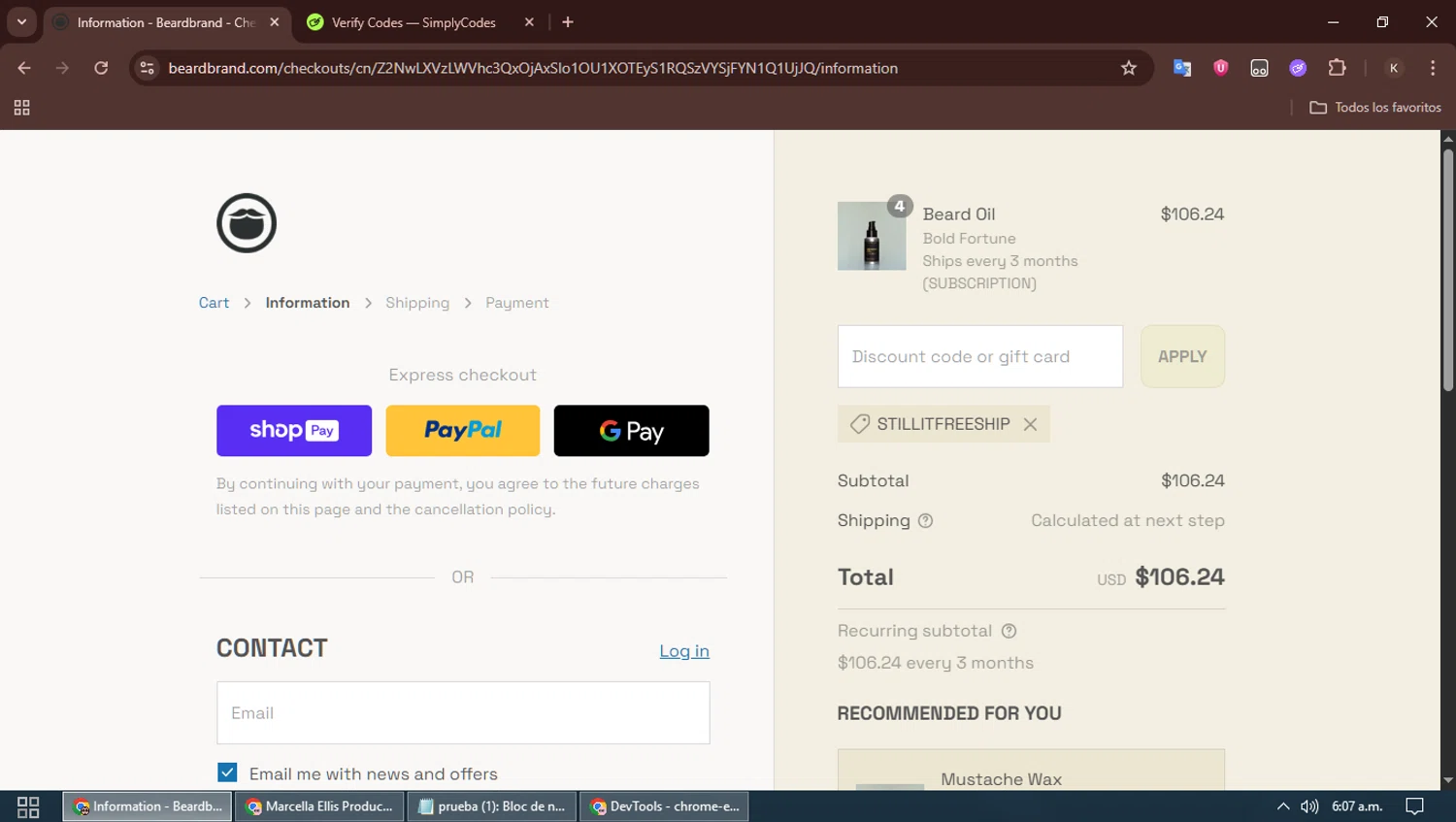Open tab search dropdown arrow
This screenshot has width=1456, height=822.
21,21
